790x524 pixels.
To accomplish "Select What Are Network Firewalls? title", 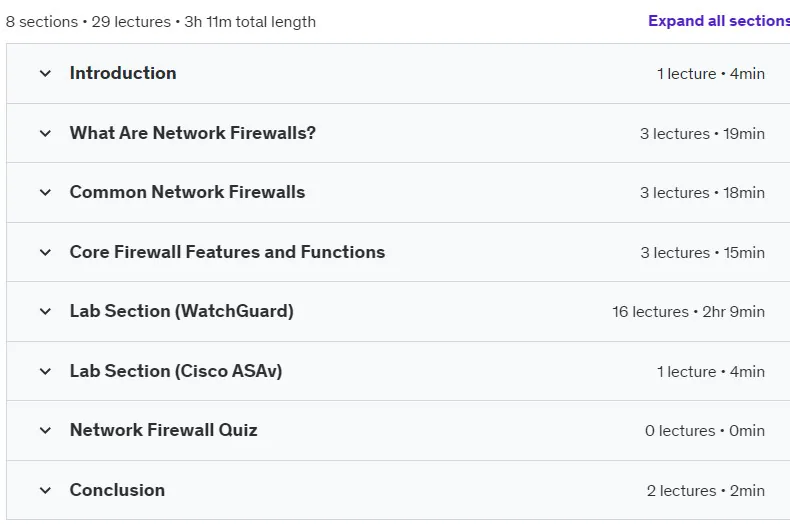I will pyautogui.click(x=192, y=133).
